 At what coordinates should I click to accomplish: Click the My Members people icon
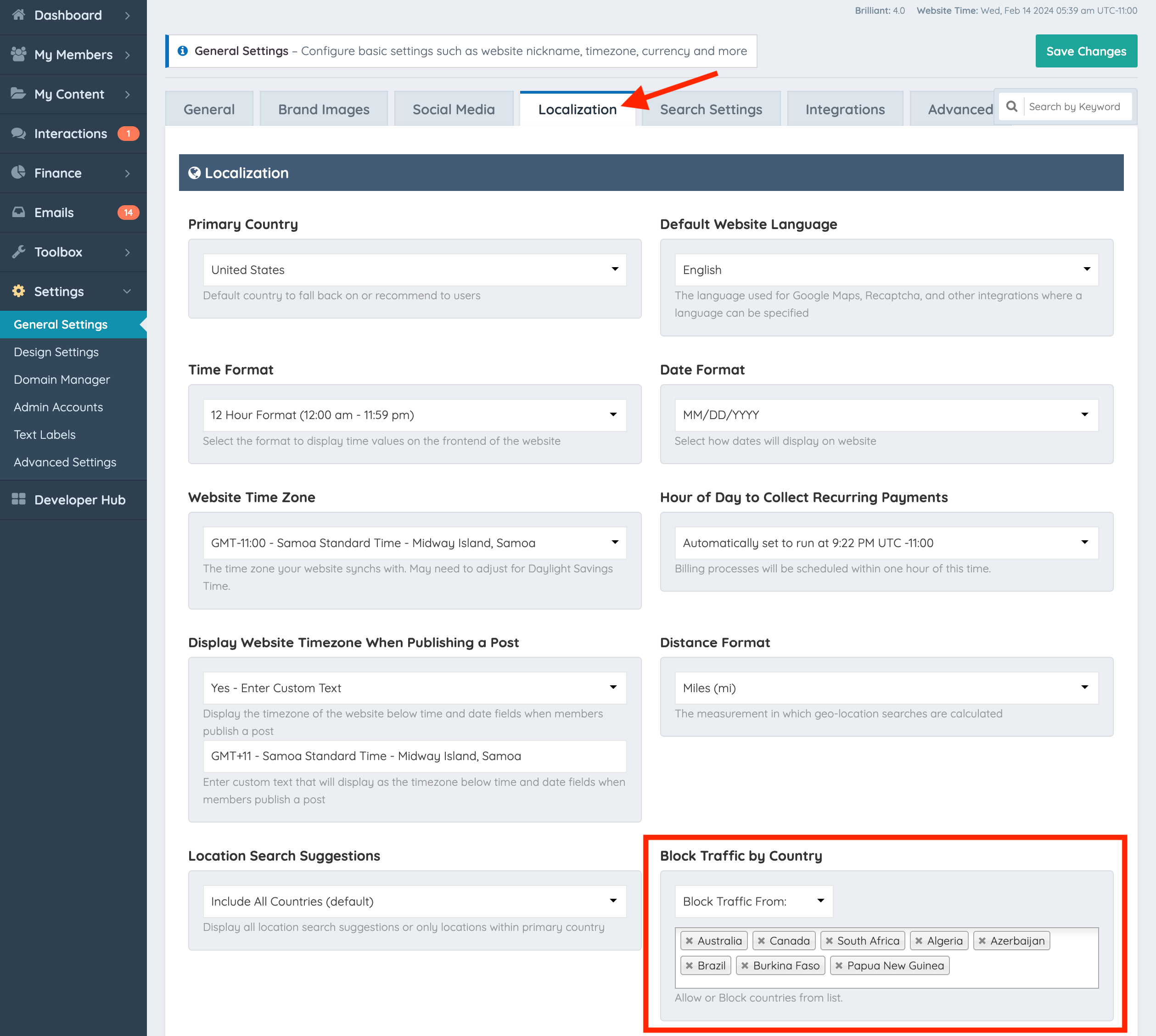click(18, 54)
